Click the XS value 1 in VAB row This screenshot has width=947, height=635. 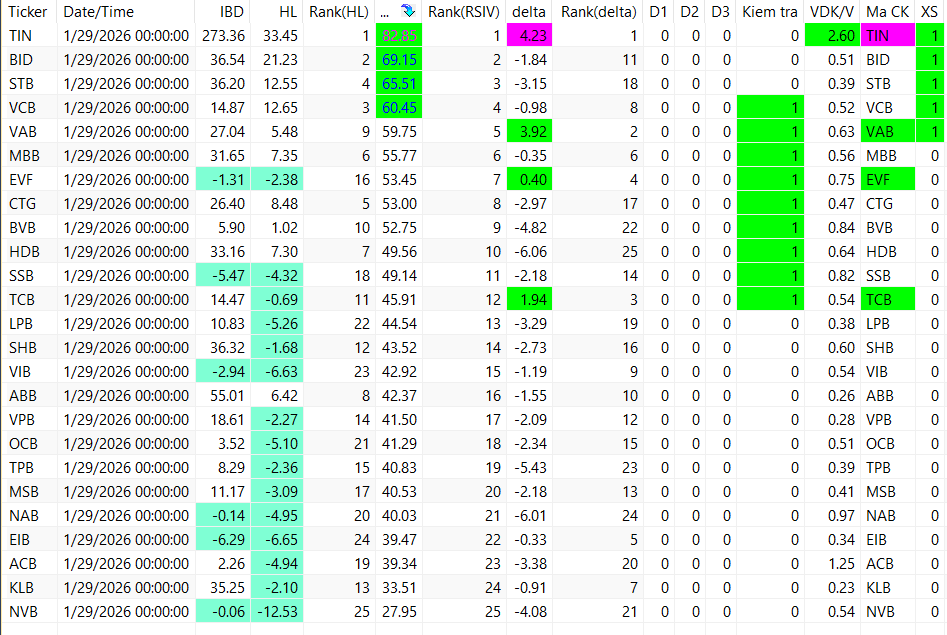tap(930, 132)
